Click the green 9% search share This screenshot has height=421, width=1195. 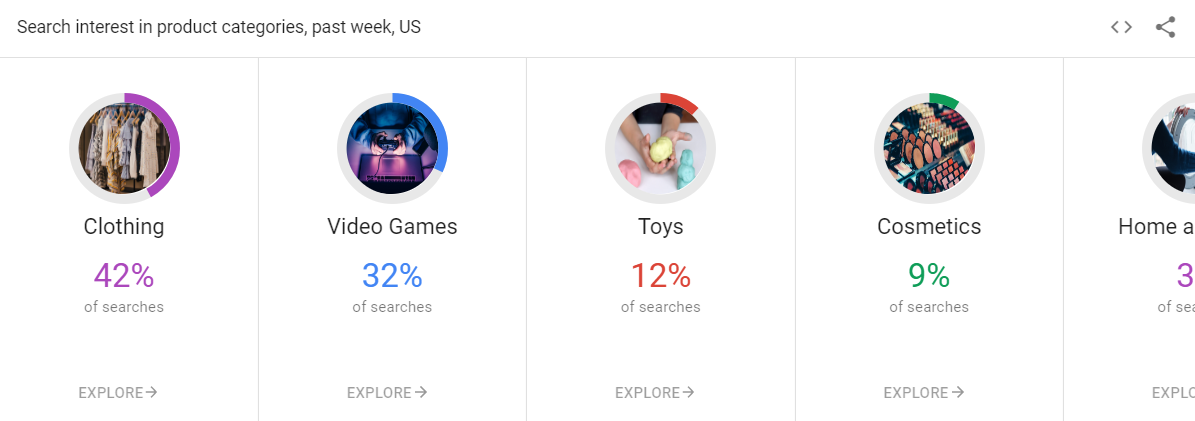pos(929,275)
